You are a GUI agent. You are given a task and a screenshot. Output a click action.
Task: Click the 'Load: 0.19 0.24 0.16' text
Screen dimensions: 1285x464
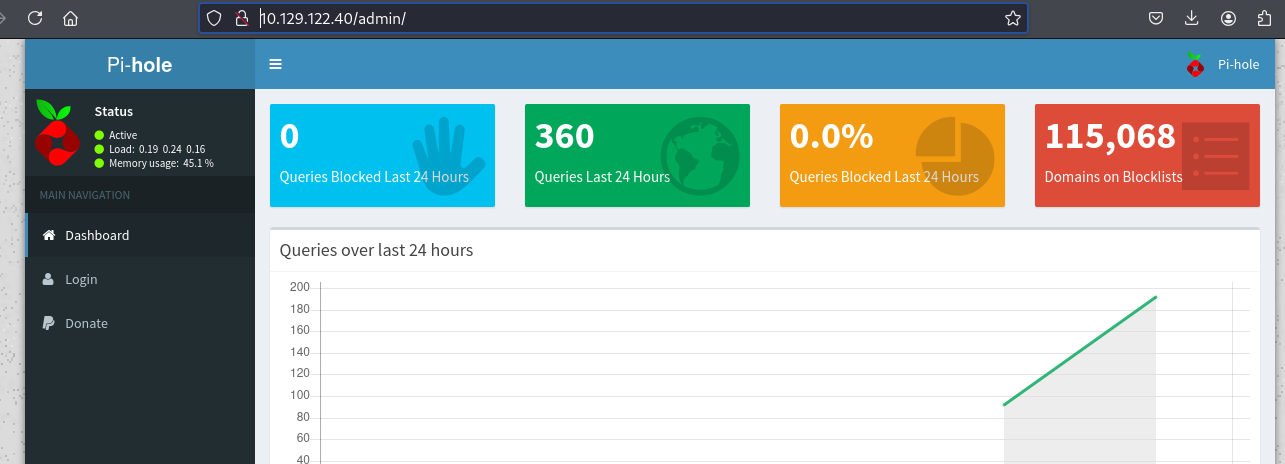[x=157, y=149]
